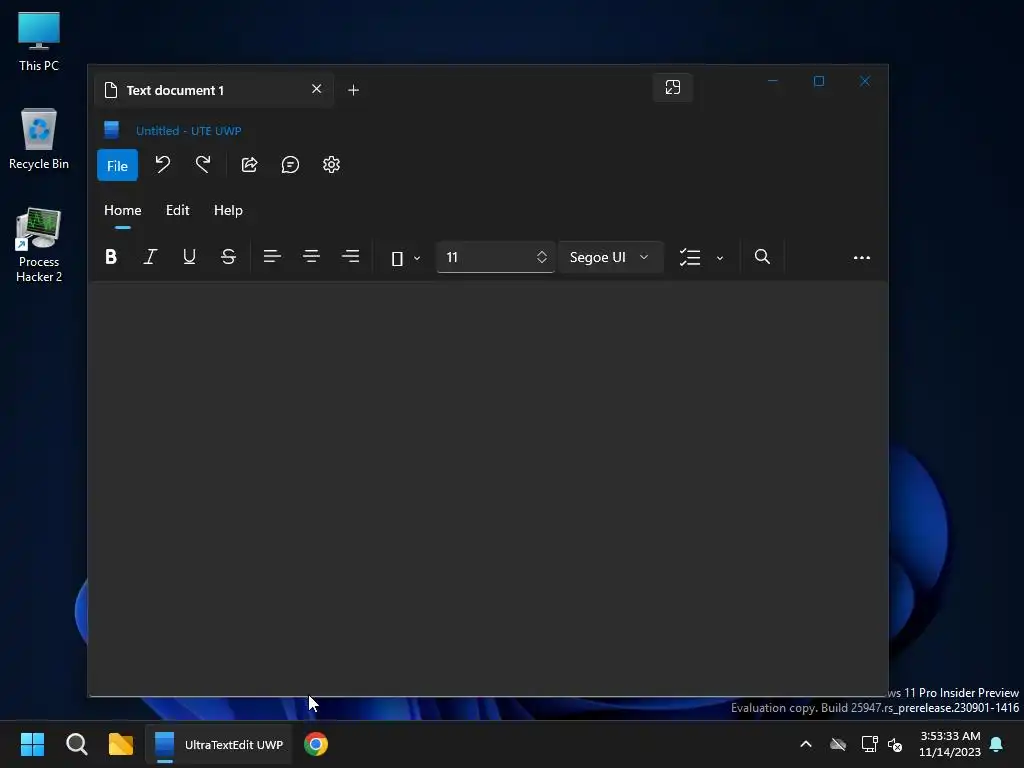Click the font size stepper arrows
Viewport: 1024px width, 768px height.
(541, 257)
